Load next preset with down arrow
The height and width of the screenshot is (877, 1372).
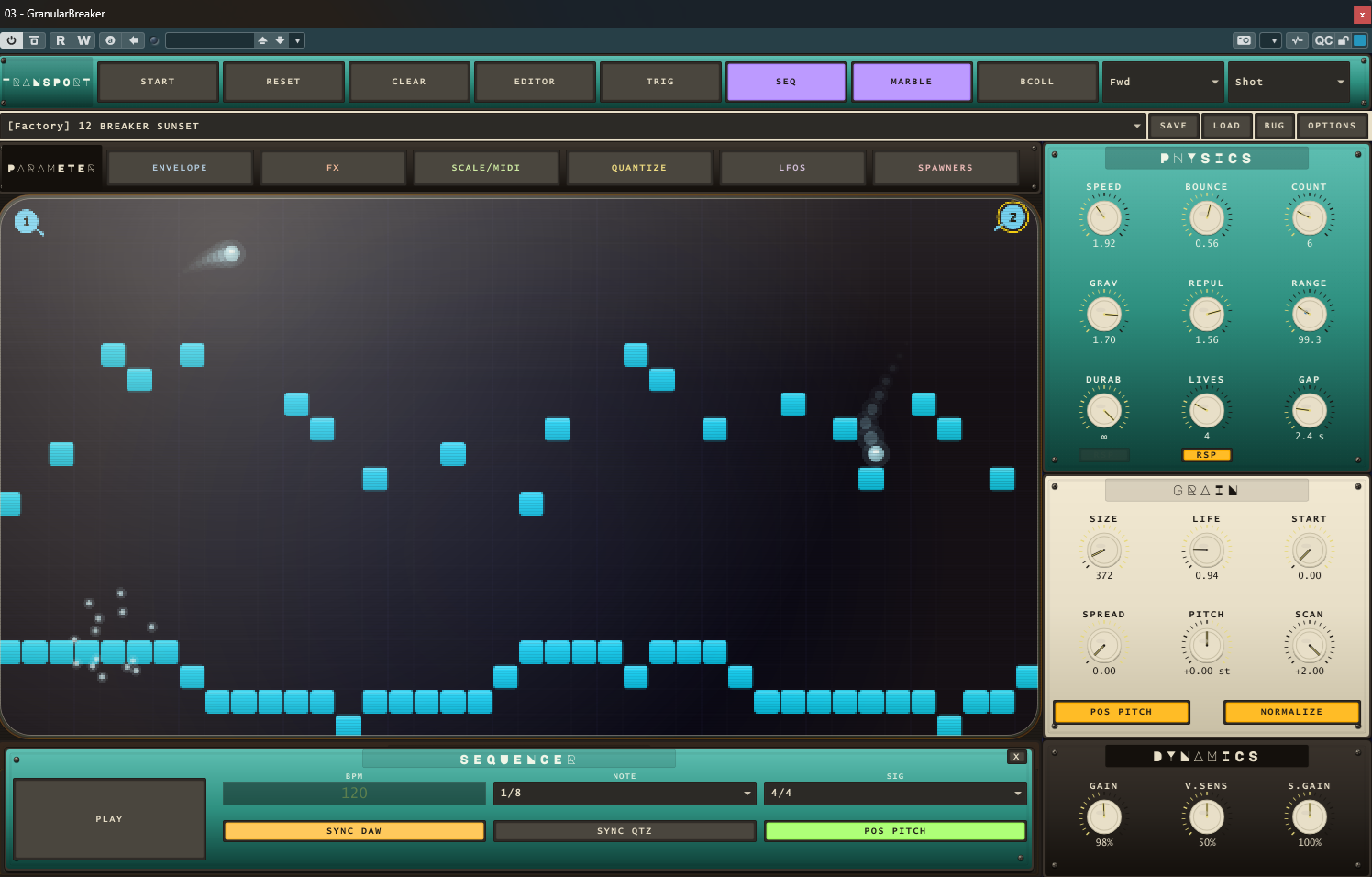click(280, 40)
